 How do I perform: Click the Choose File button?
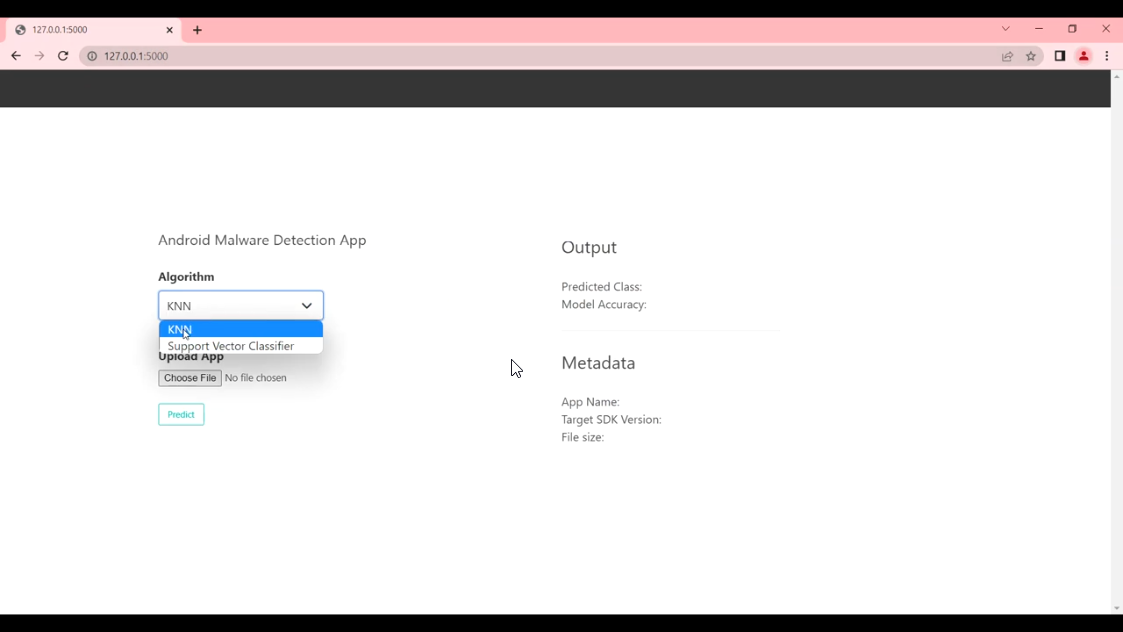(x=190, y=378)
